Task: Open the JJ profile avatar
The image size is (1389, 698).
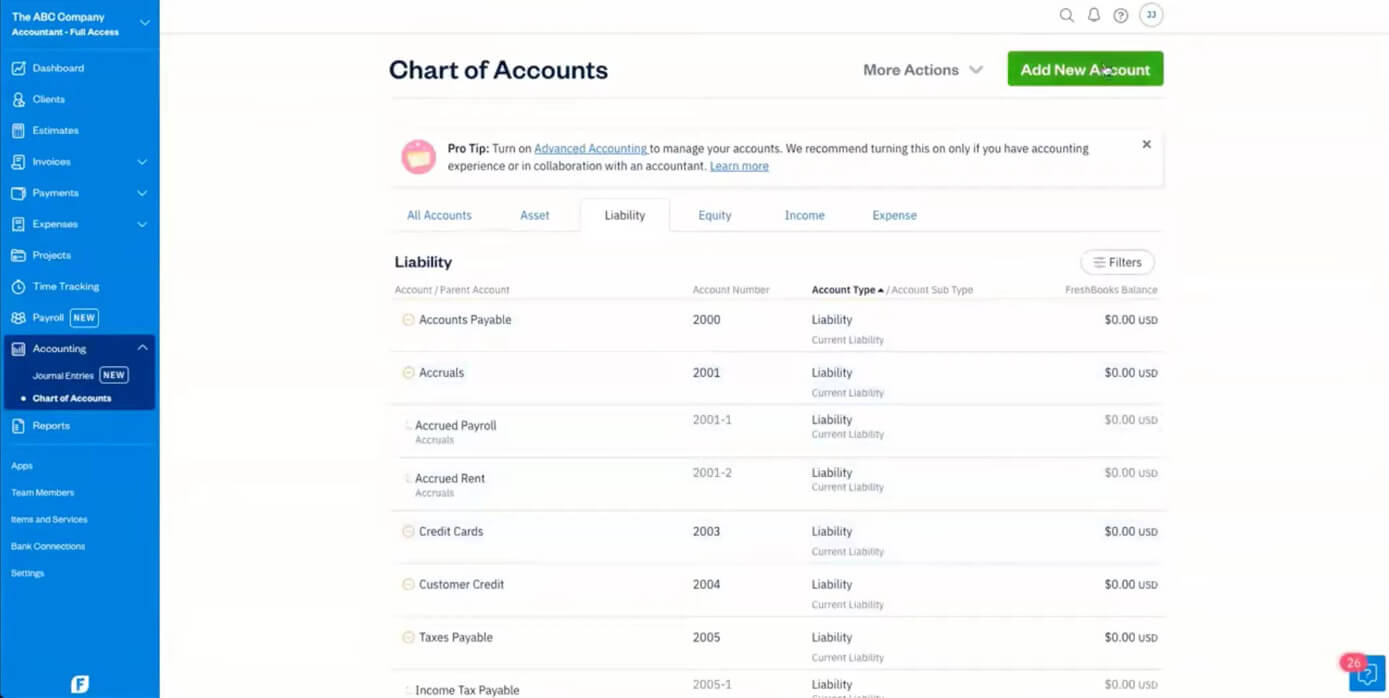Action: coord(1150,15)
